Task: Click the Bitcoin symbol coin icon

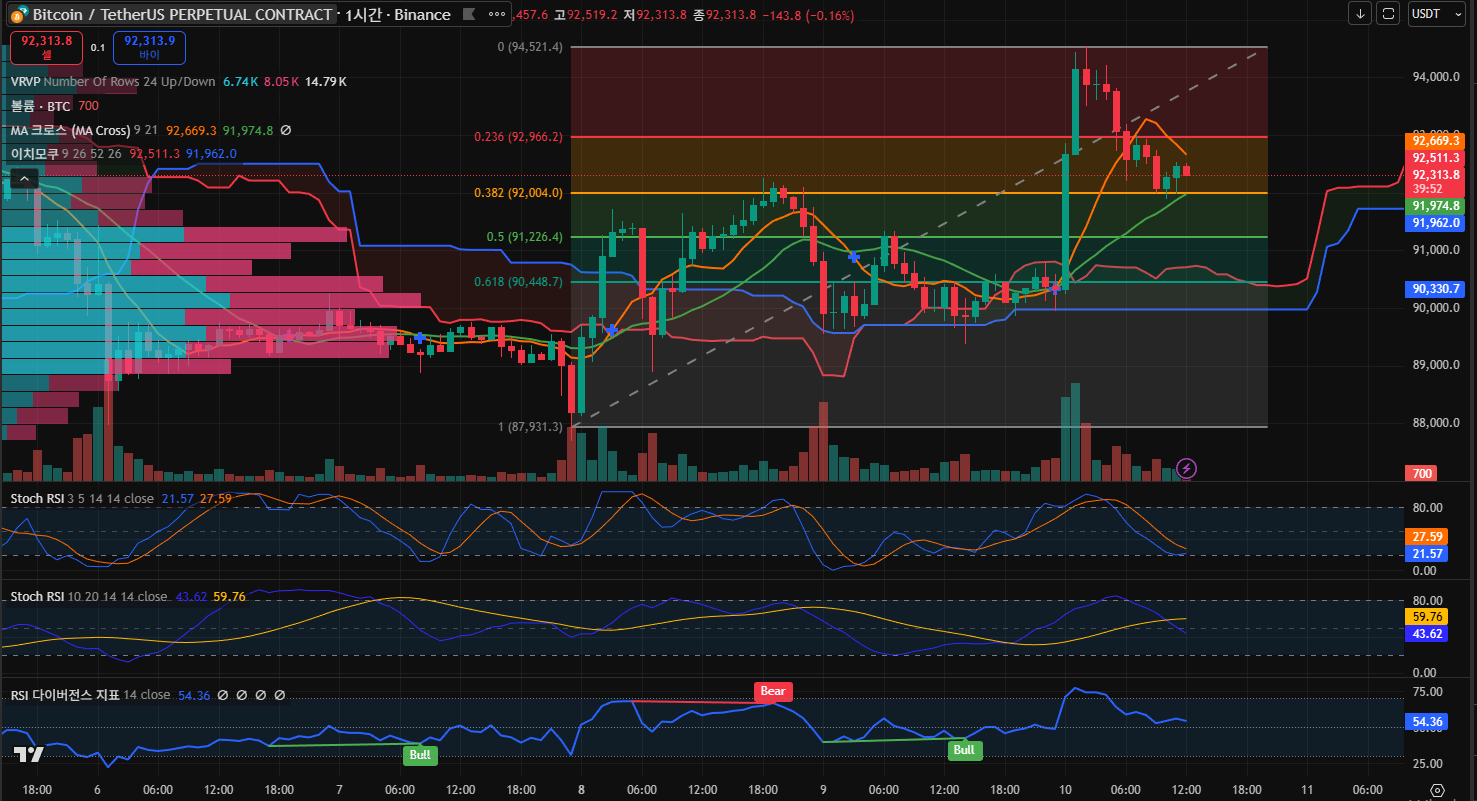Action: pos(19,15)
